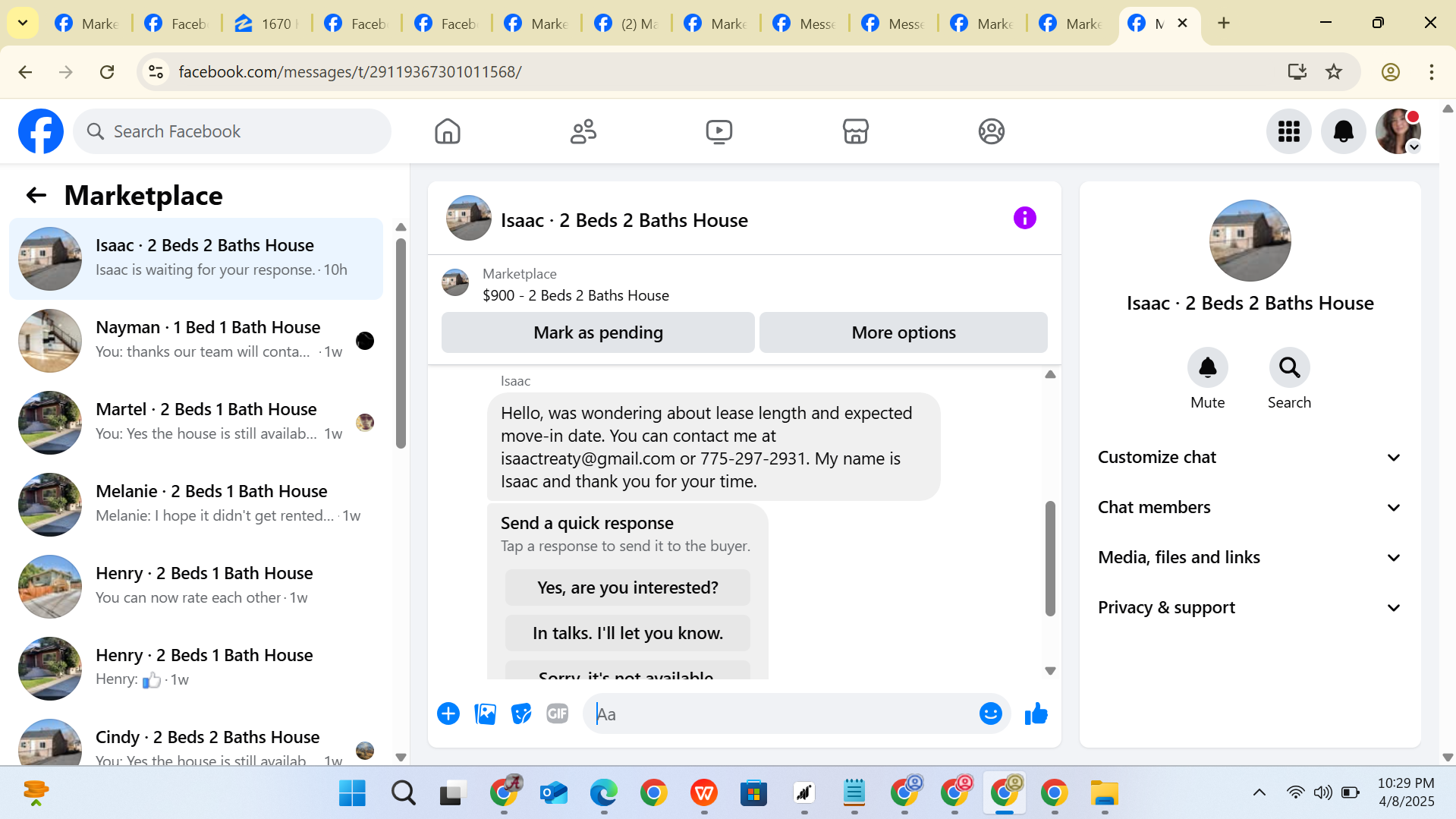Viewport: 1456px width, 819px height.
Task: Choose a GIF icon
Action: pyautogui.click(x=558, y=713)
